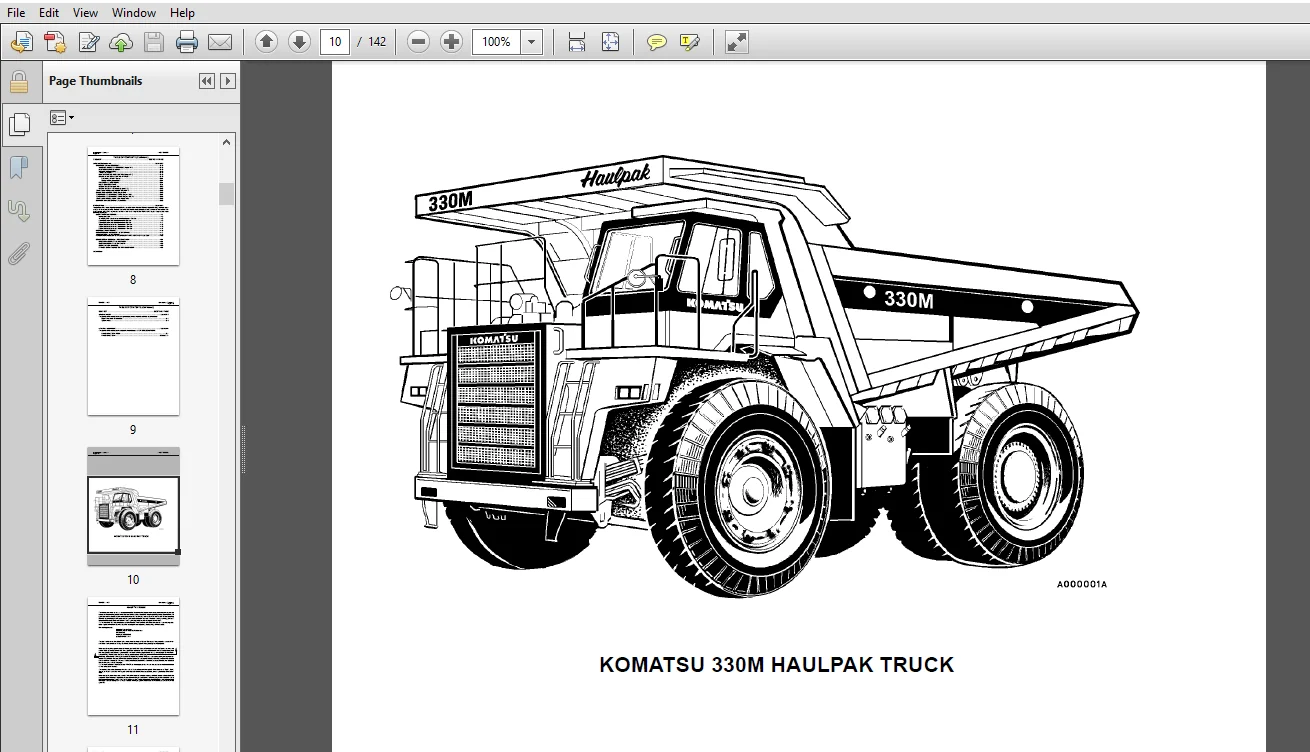Viewport: 1310px width, 752px height.
Task: Click the thumbnails panel scrollbar thumb
Action: tap(227, 193)
